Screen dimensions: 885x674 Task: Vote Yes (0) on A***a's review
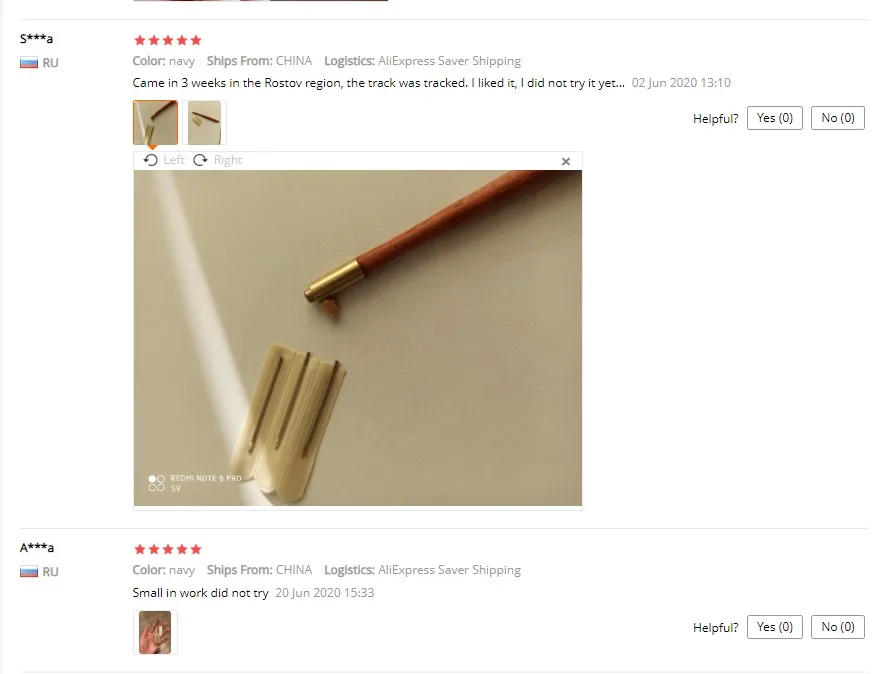[x=774, y=627]
